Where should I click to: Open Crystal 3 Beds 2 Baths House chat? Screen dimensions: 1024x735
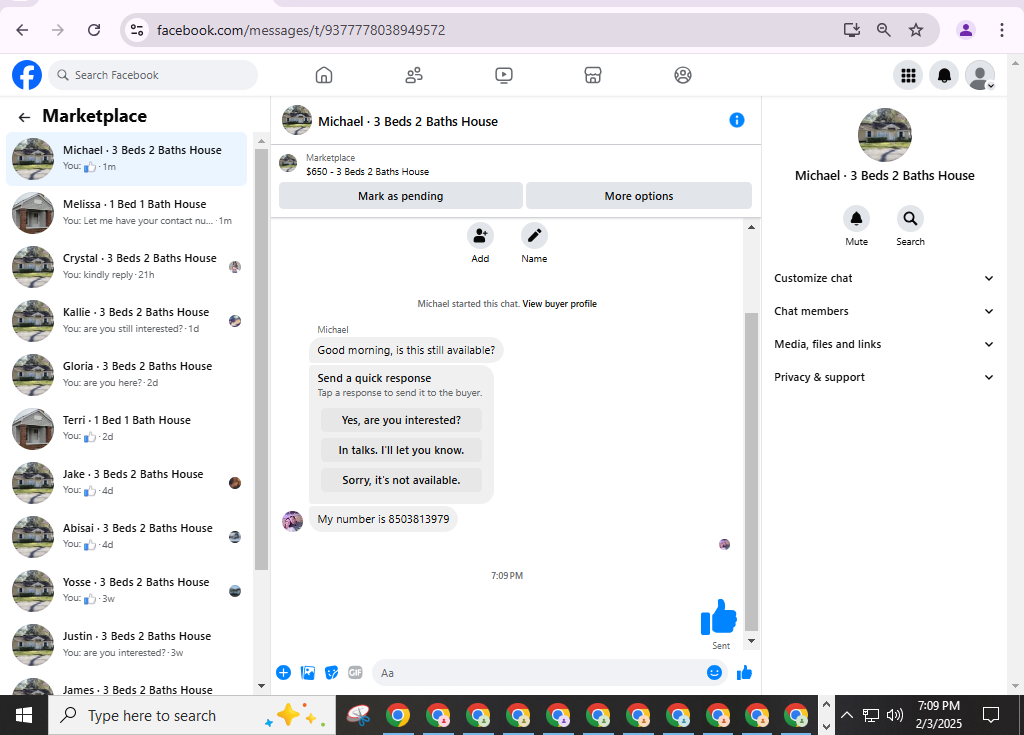tap(127, 267)
